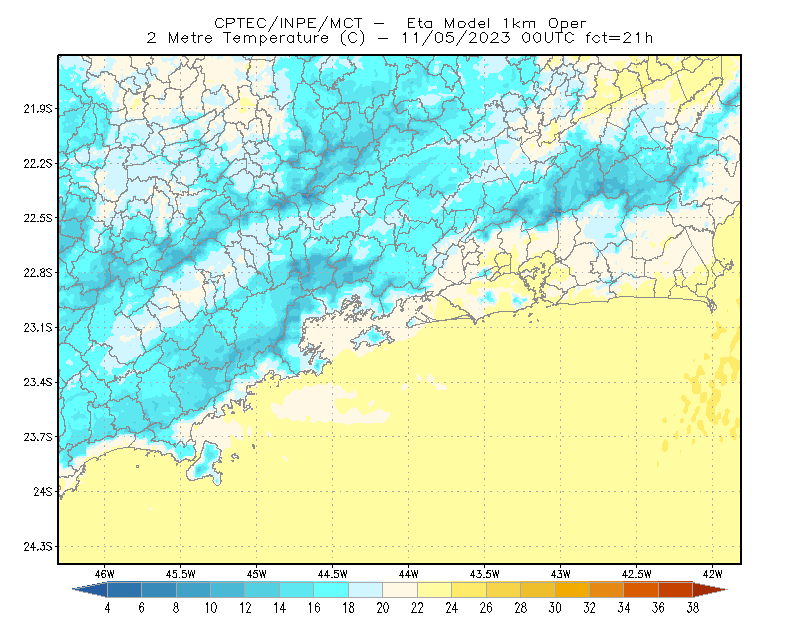
Task: Click the longitude label '46W'
Action: [x=105, y=574]
